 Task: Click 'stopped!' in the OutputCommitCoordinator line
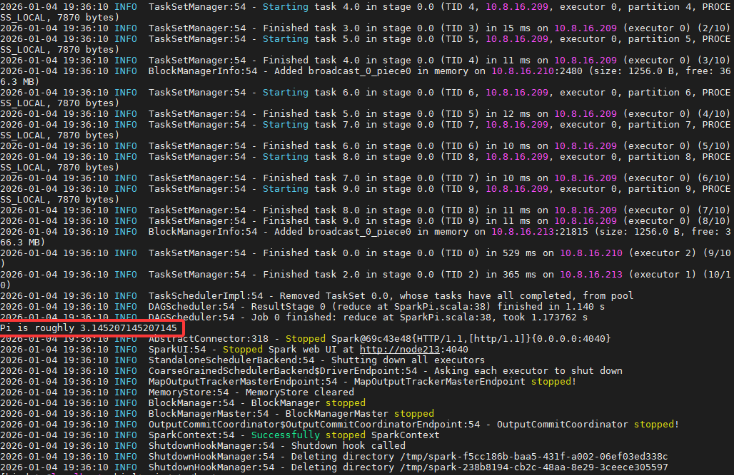656,425
